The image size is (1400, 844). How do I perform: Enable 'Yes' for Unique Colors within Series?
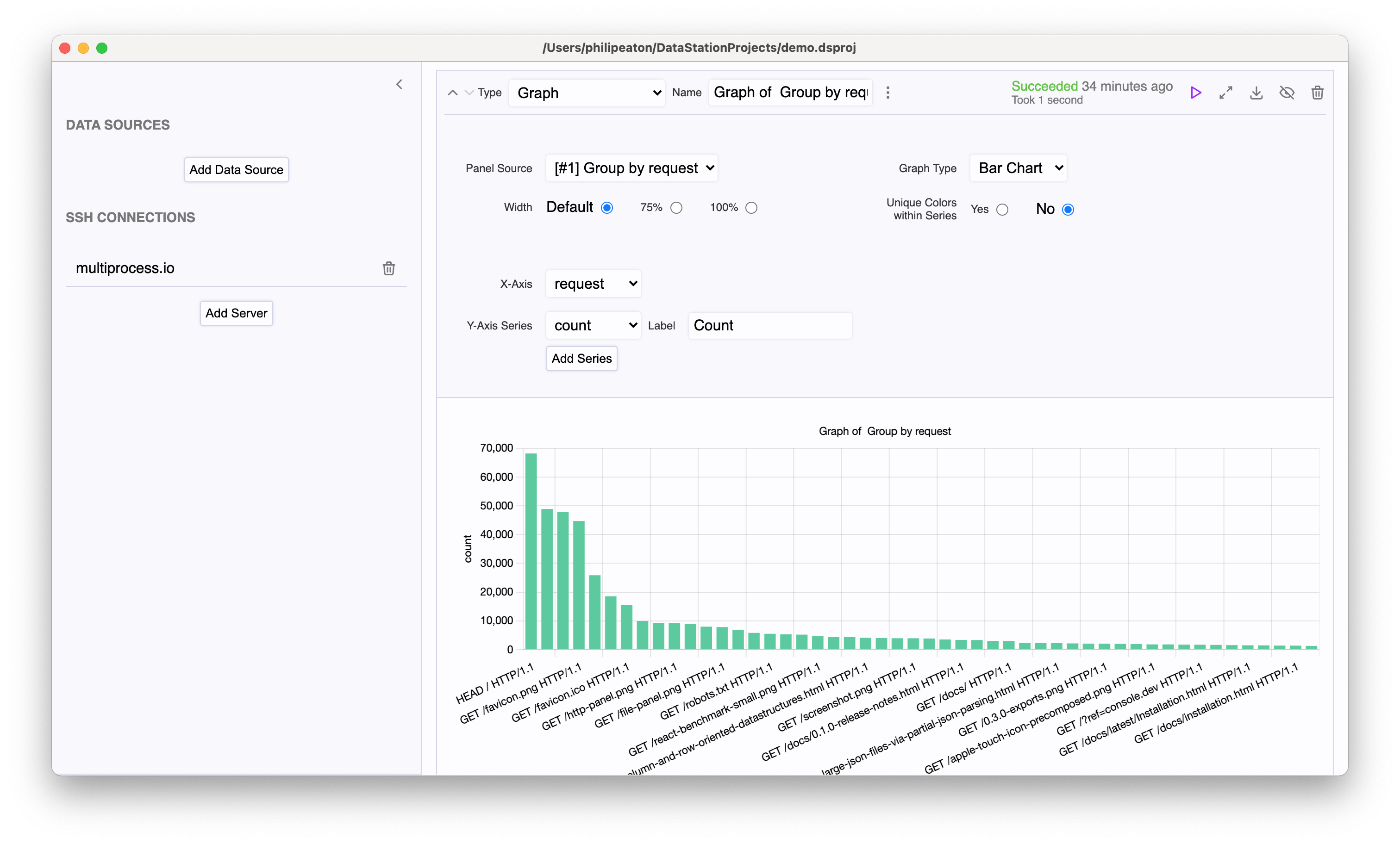1002,209
